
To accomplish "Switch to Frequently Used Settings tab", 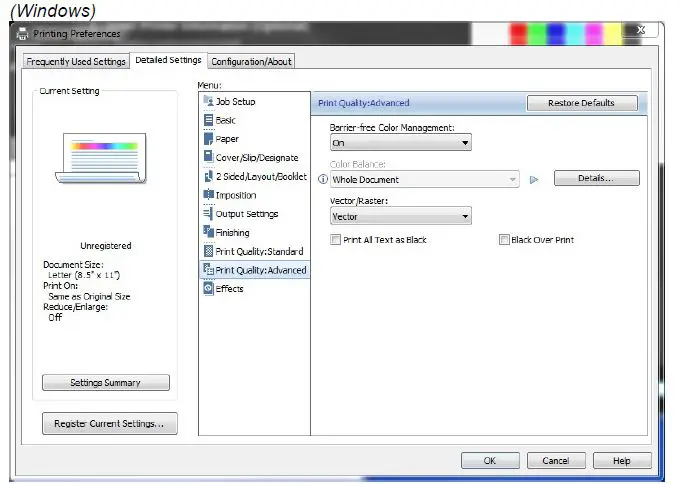I will click(76, 62).
